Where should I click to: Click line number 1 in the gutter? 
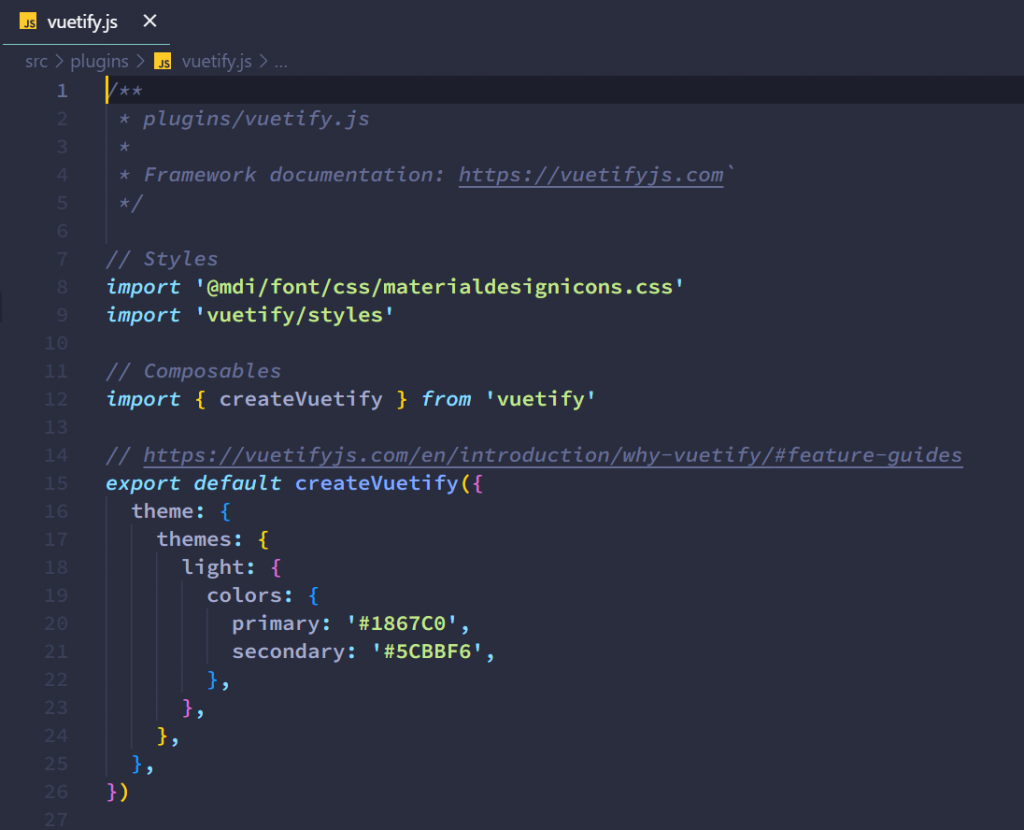click(62, 91)
